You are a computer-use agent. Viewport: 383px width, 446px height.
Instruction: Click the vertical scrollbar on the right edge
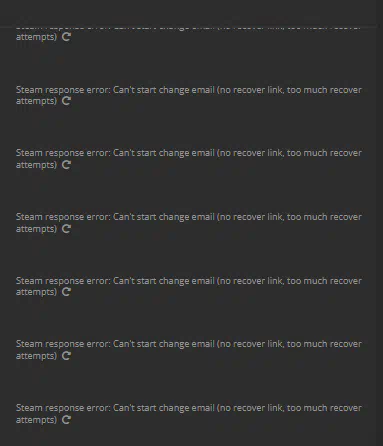(380, 223)
